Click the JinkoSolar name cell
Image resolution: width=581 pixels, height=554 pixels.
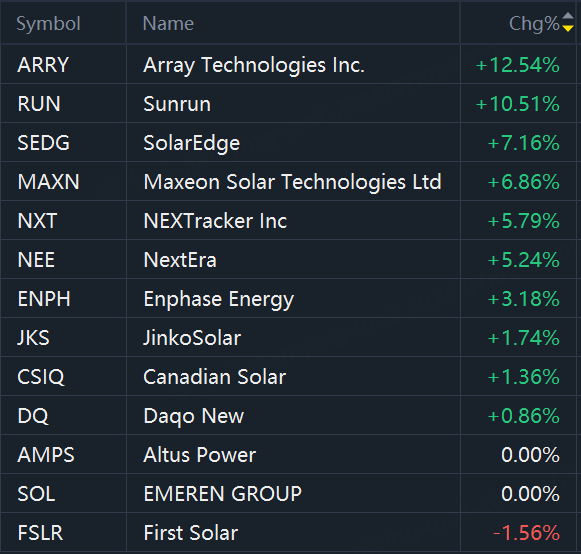293,337
